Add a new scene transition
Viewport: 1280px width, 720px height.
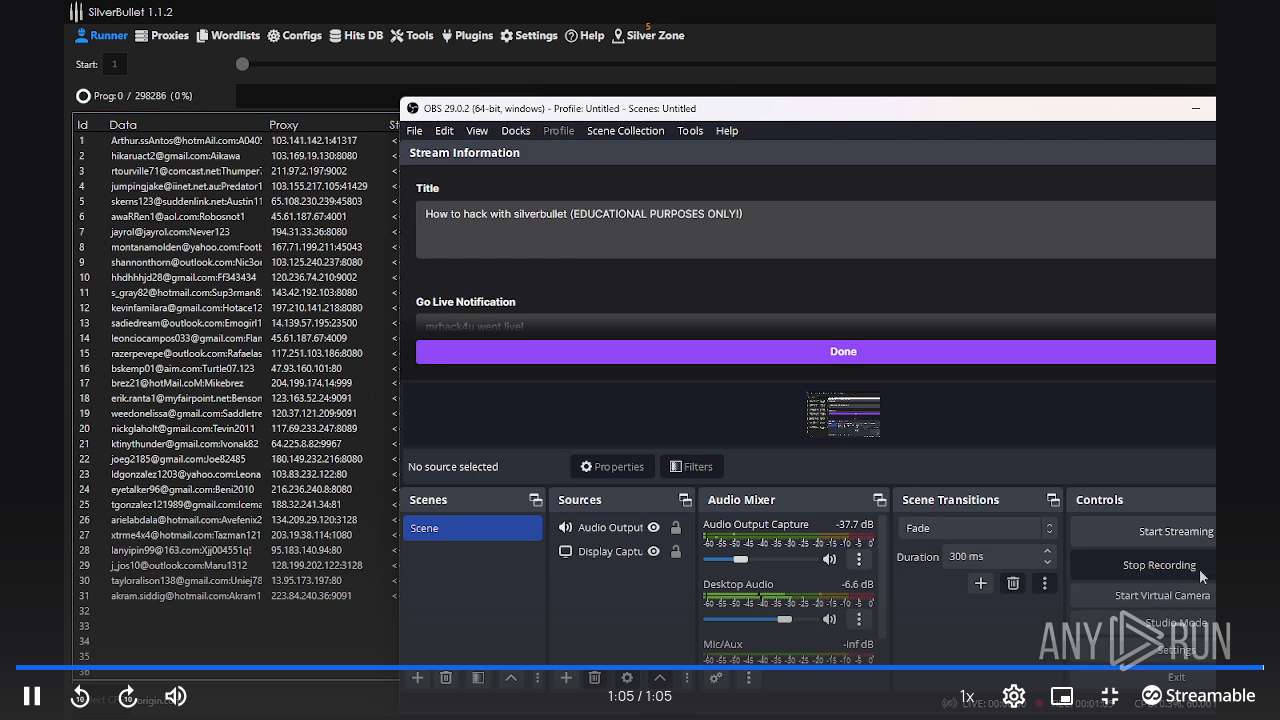[x=980, y=583]
